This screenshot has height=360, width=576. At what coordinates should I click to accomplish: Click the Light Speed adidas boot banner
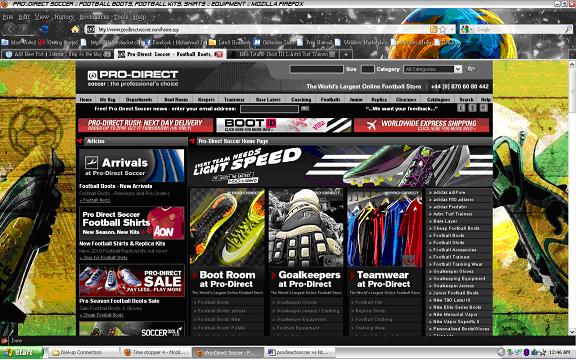coord(341,166)
